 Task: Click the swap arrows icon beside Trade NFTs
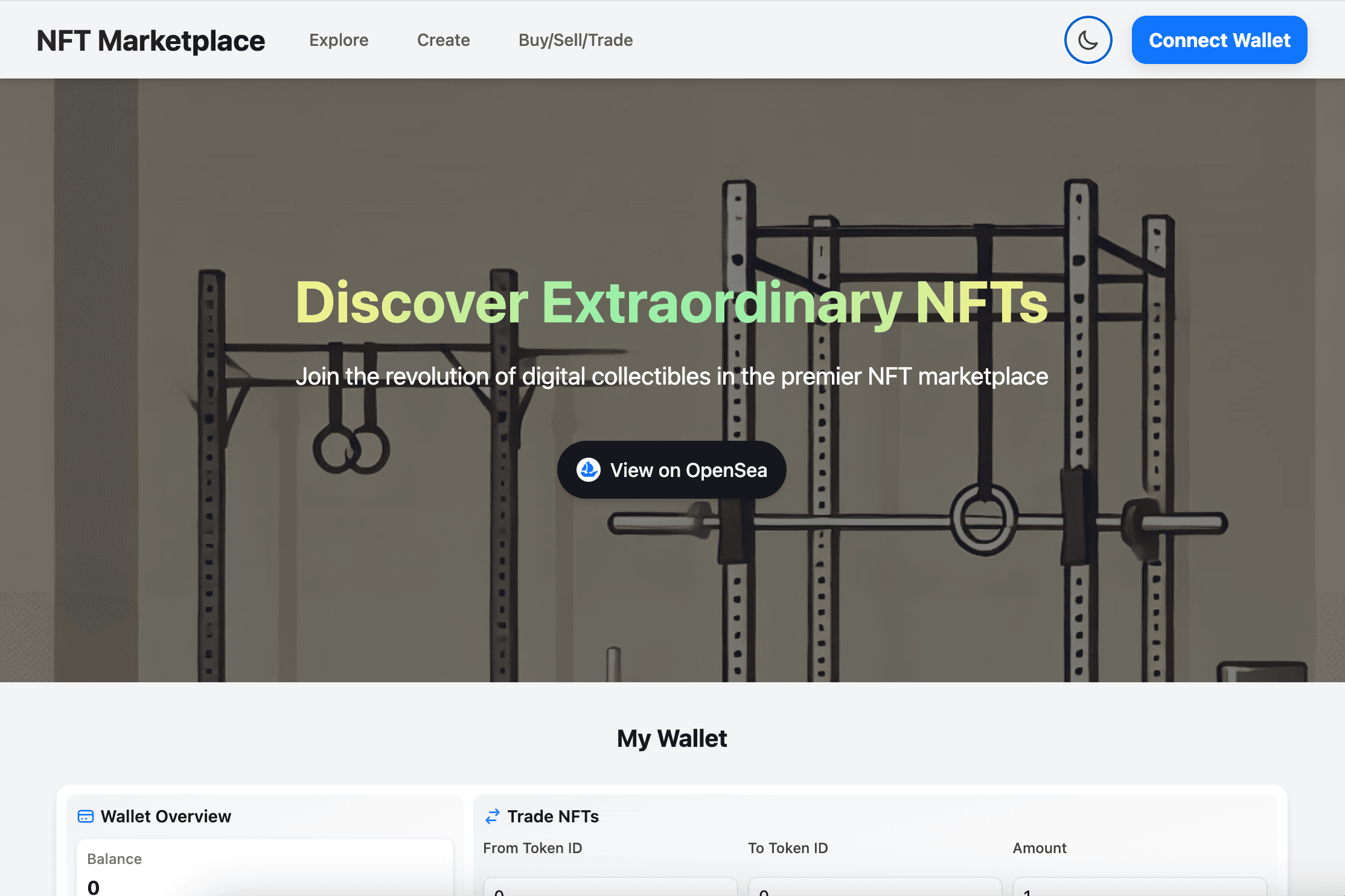click(493, 816)
